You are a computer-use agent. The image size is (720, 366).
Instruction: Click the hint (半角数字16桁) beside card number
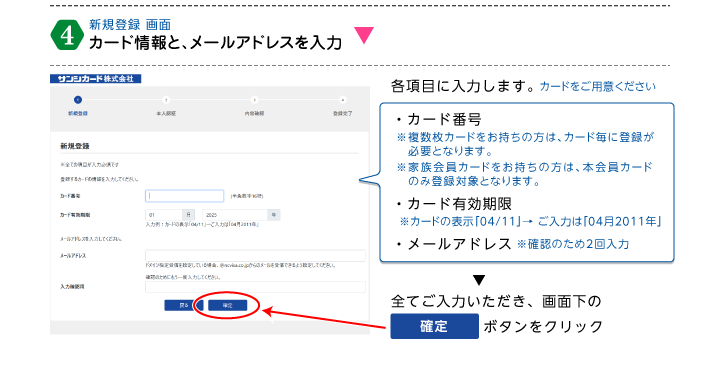coord(247,196)
